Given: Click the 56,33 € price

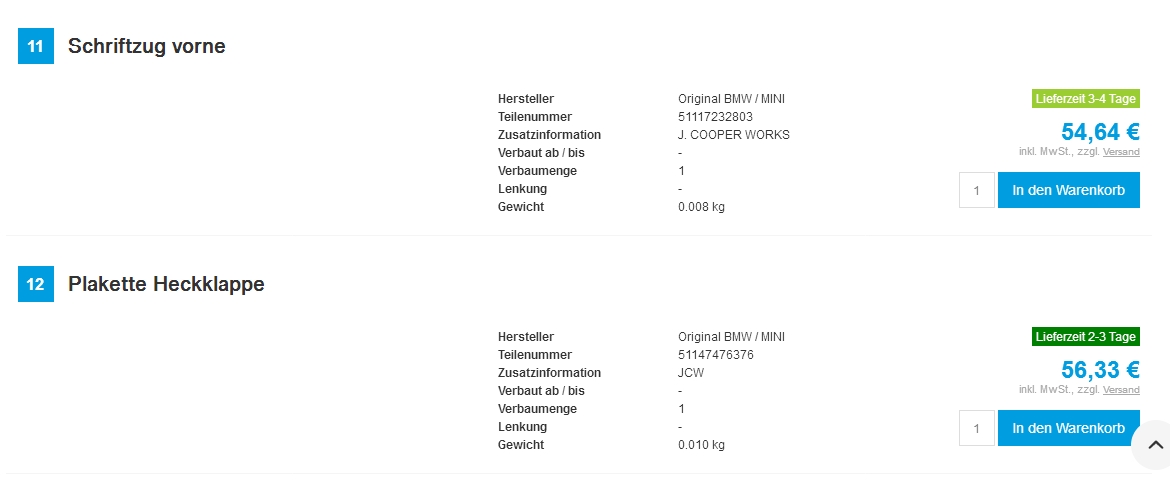Looking at the screenshot, I should 1100,370.
